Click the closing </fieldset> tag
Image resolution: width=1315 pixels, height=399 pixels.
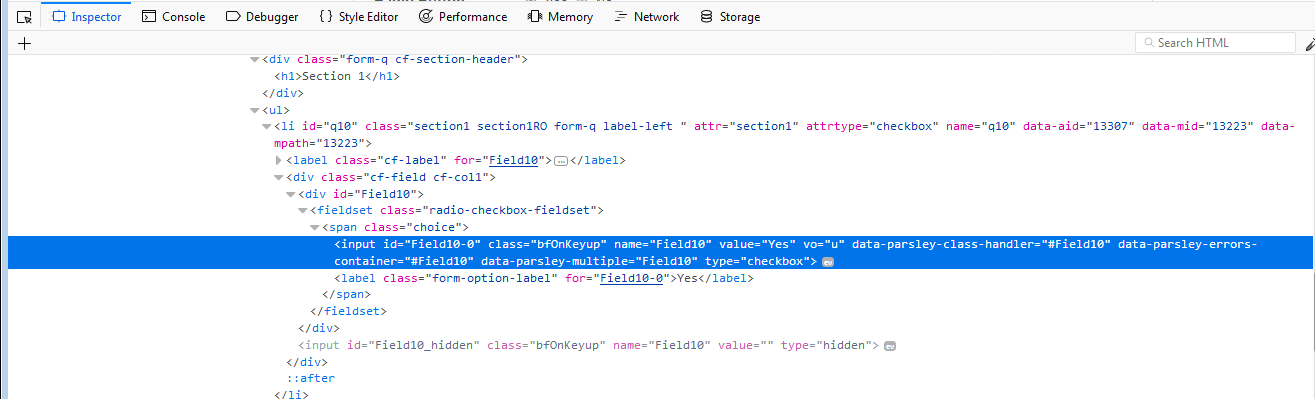coord(348,311)
